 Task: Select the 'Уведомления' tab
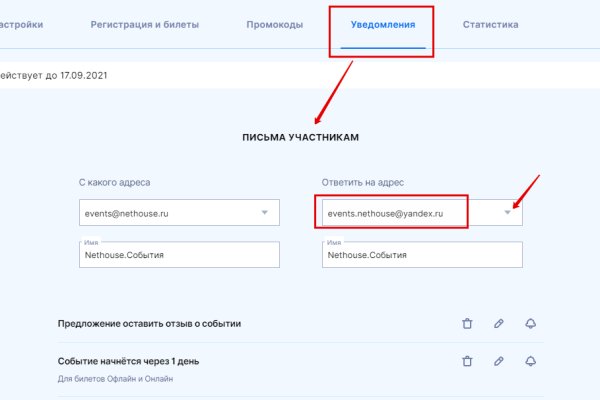[384, 24]
